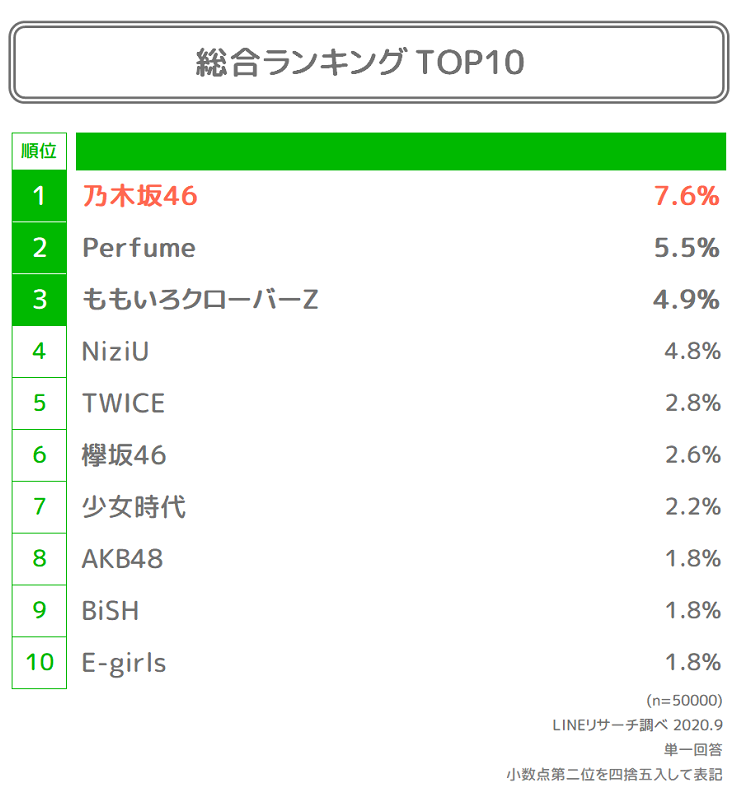Click the 5.5% percentage value
The width and height of the screenshot is (742, 800).
[x=686, y=248]
